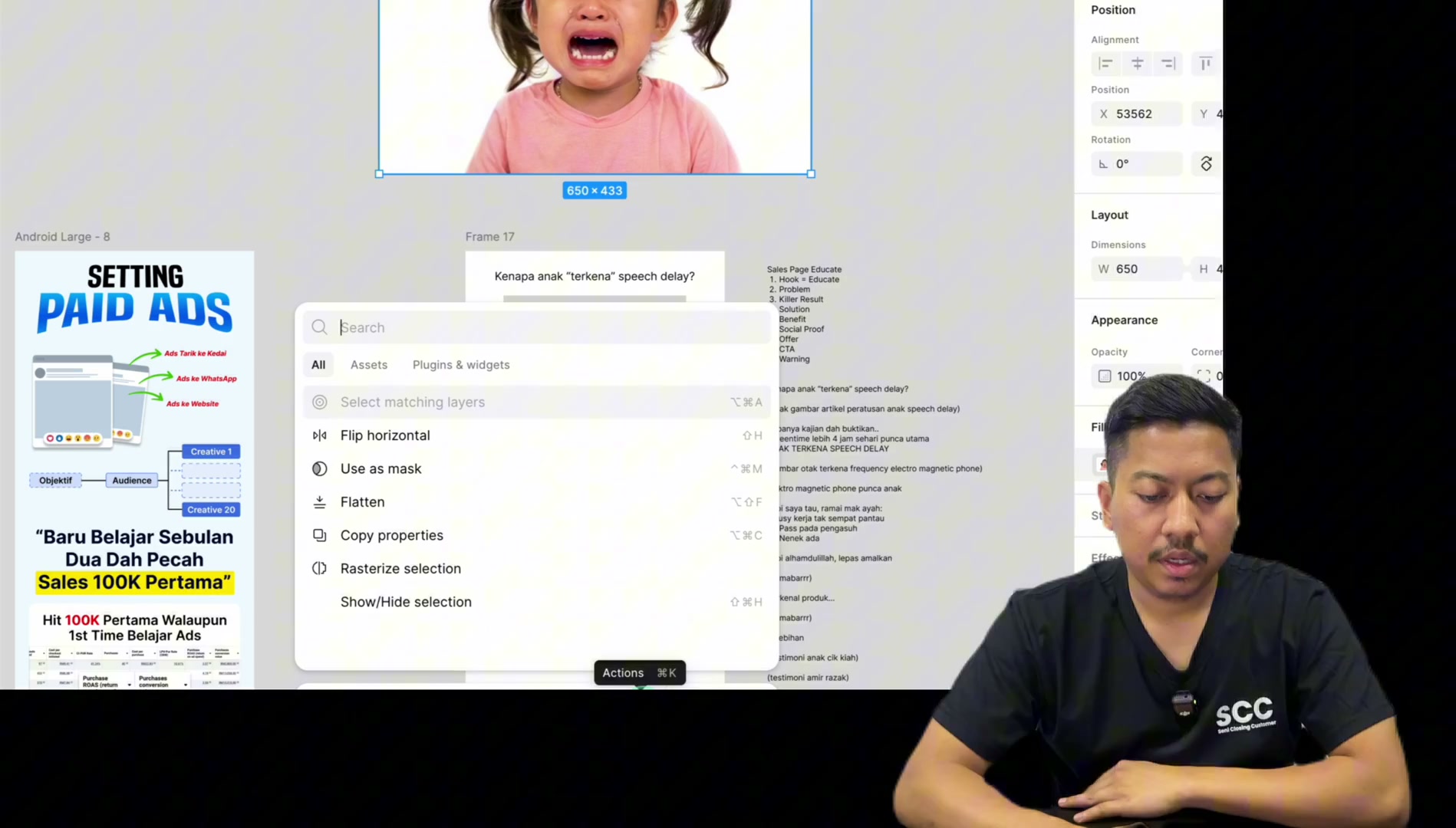Click the Actions ⌘K toolbar button
The width and height of the screenshot is (1456, 828).
tap(640, 673)
